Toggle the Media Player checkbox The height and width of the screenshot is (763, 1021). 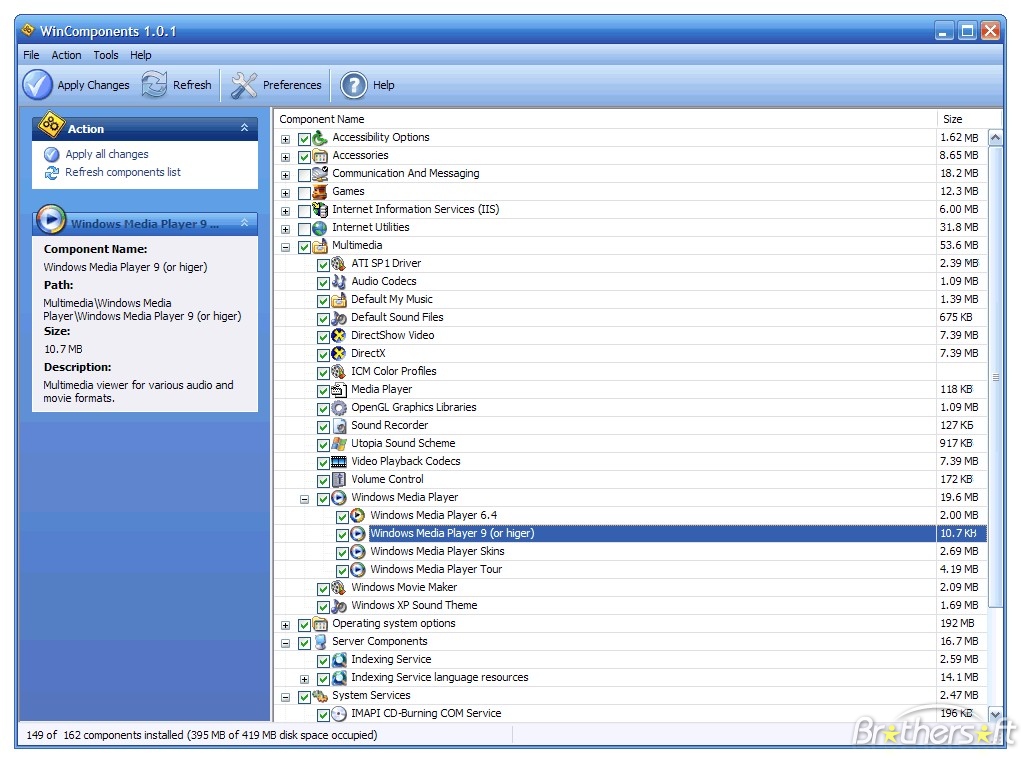[323, 391]
